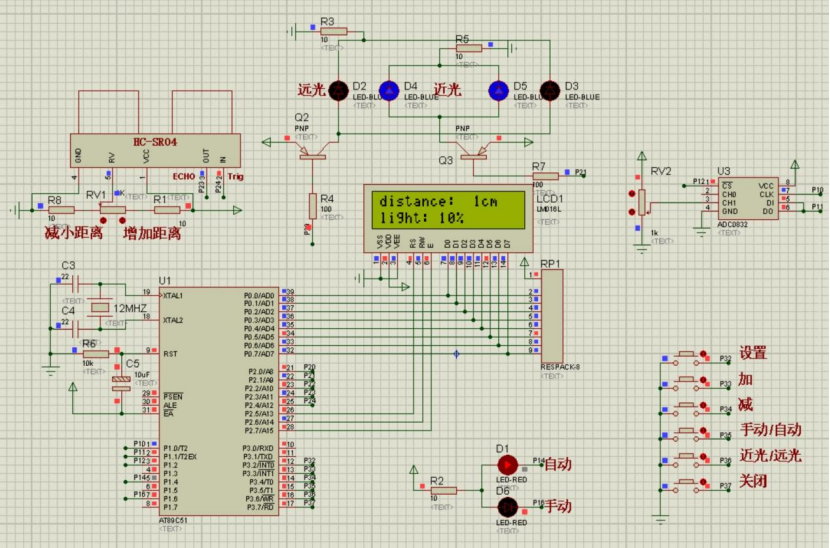Push the 手动/自动 mode push-button switch
The image size is (830, 548).
pos(687,433)
